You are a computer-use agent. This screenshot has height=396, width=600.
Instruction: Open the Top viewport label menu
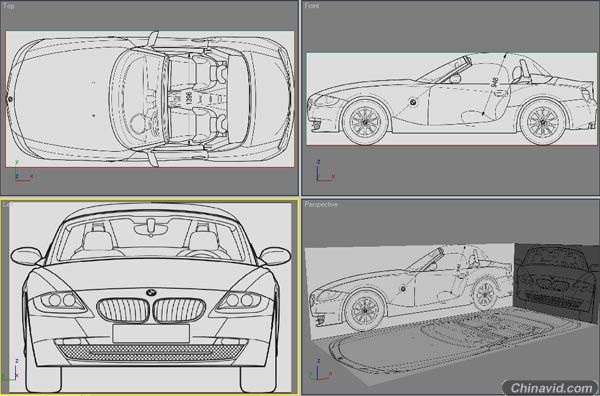tap(8, 6)
